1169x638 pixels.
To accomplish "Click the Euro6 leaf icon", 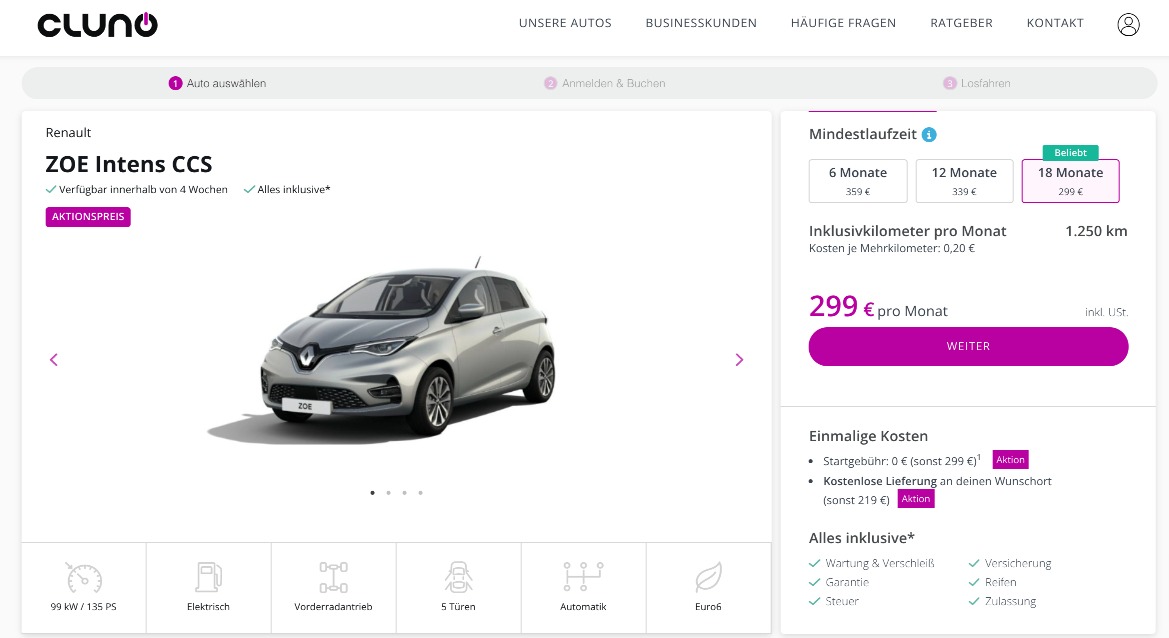I will tap(708, 577).
